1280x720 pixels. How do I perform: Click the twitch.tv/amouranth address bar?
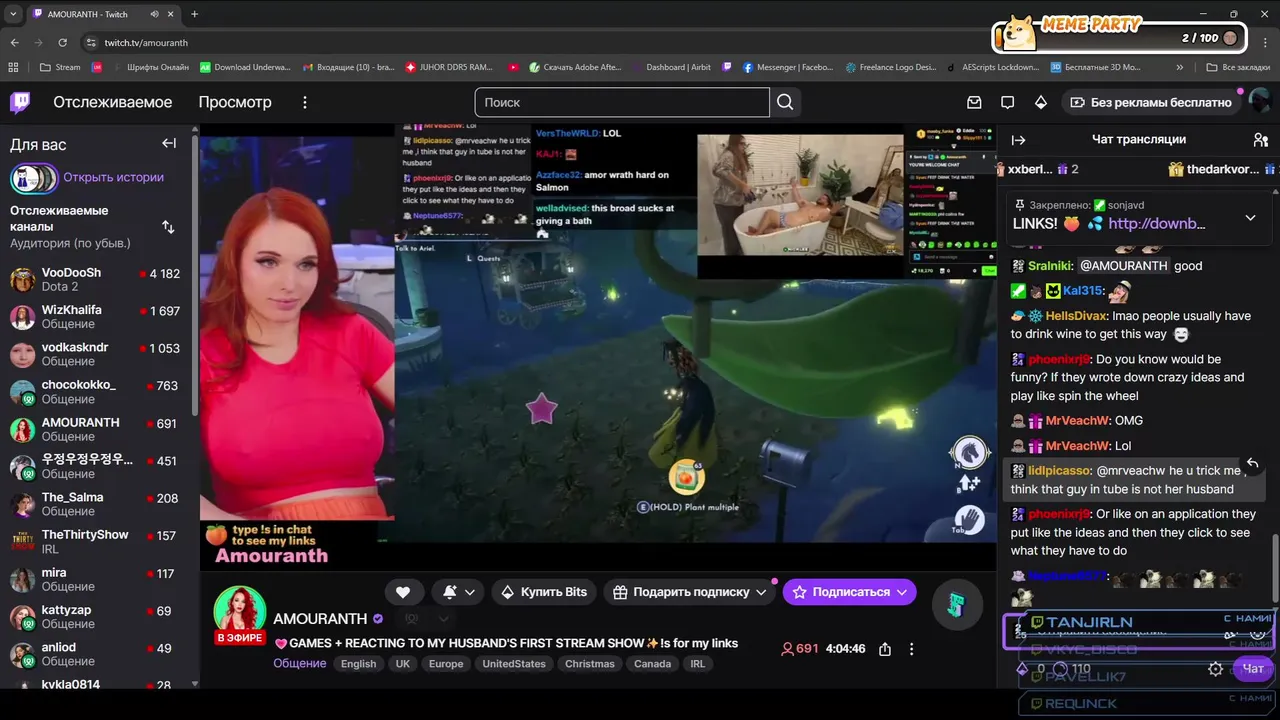click(x=146, y=43)
